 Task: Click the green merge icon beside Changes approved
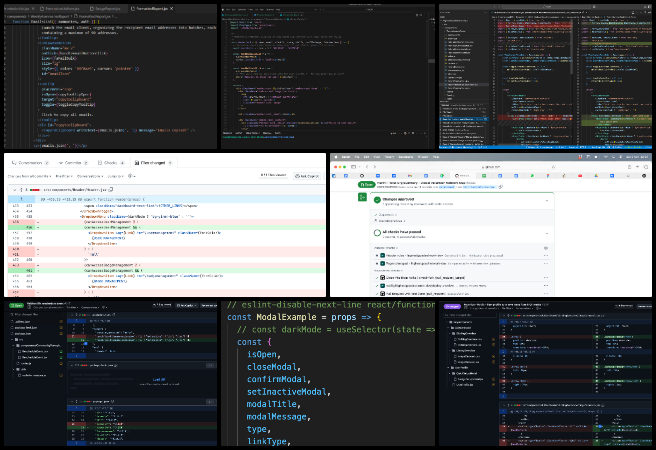(362, 197)
